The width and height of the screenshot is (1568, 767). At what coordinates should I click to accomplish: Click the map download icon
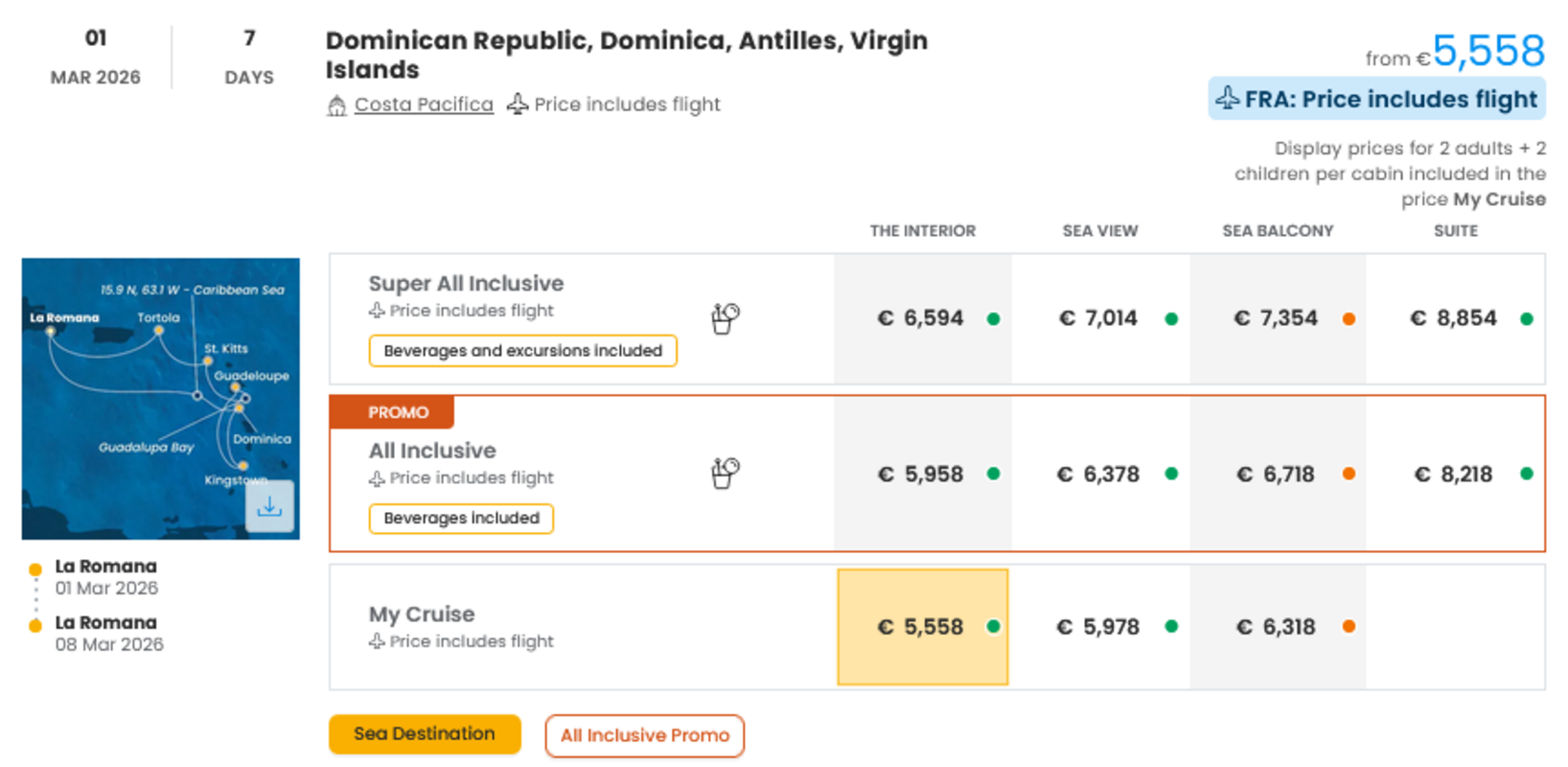(x=269, y=506)
